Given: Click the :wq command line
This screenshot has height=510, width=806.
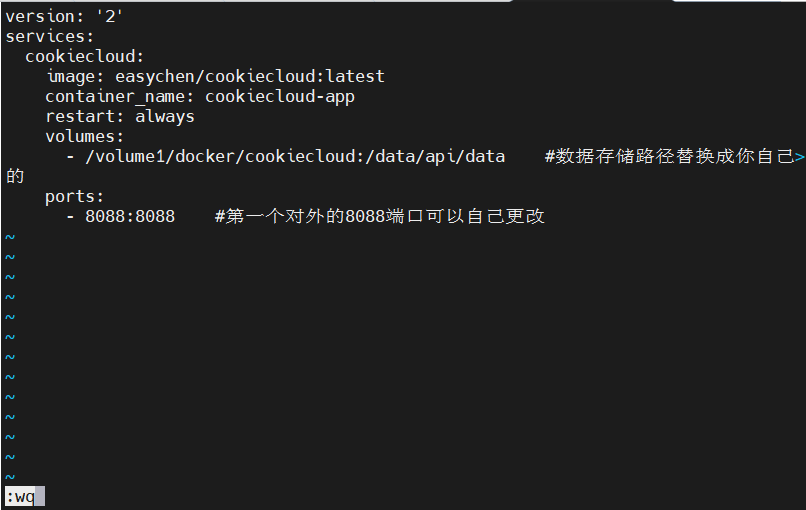Looking at the screenshot, I should [20, 496].
